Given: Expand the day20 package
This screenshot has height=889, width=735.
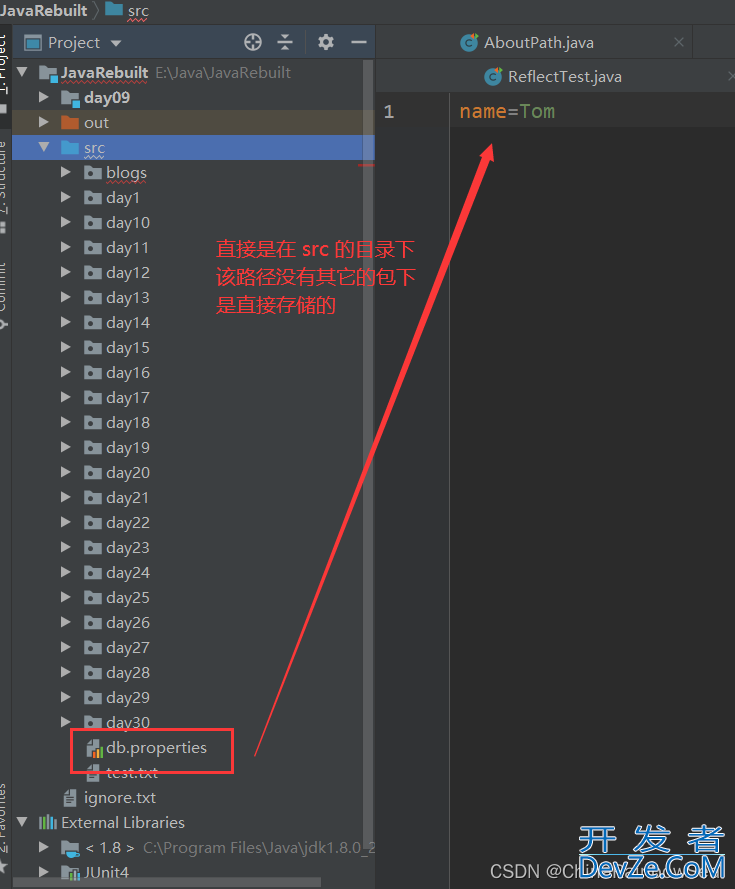Looking at the screenshot, I should click(66, 472).
